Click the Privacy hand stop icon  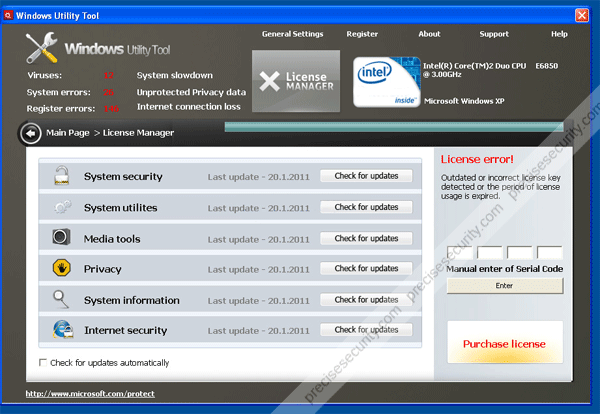coord(61,268)
